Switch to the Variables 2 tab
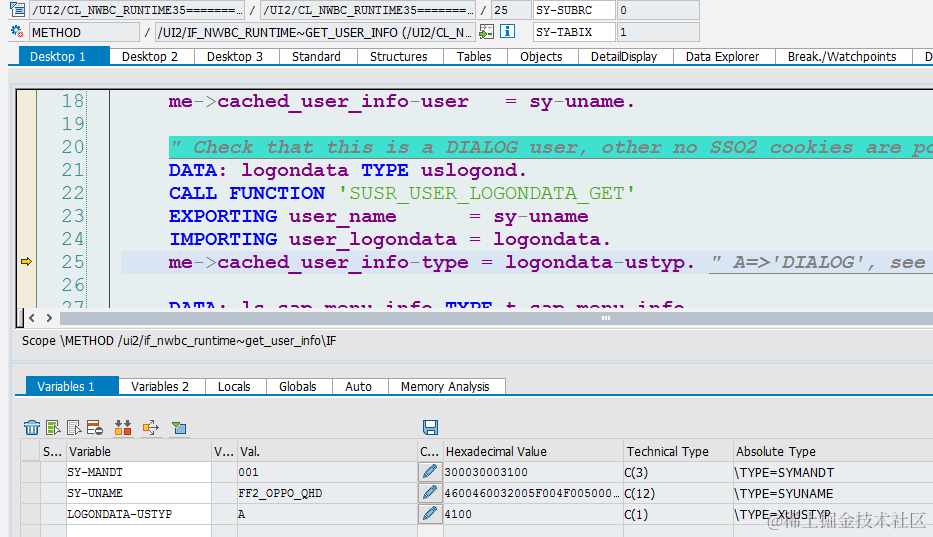The height and width of the screenshot is (537, 933). tap(160, 386)
